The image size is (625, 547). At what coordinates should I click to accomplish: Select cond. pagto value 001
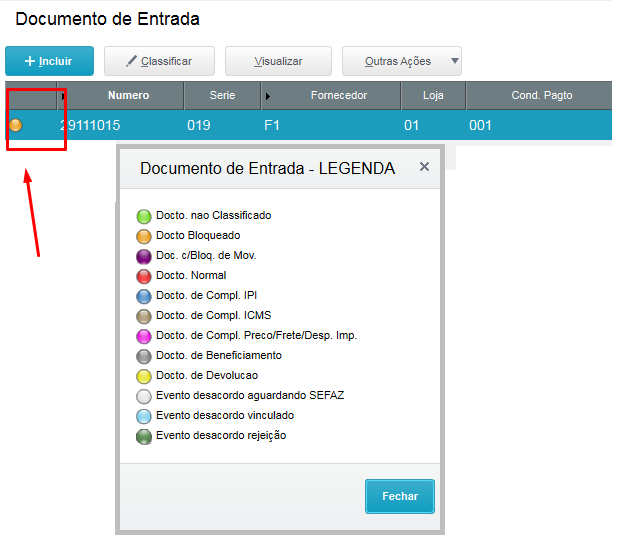click(480, 125)
